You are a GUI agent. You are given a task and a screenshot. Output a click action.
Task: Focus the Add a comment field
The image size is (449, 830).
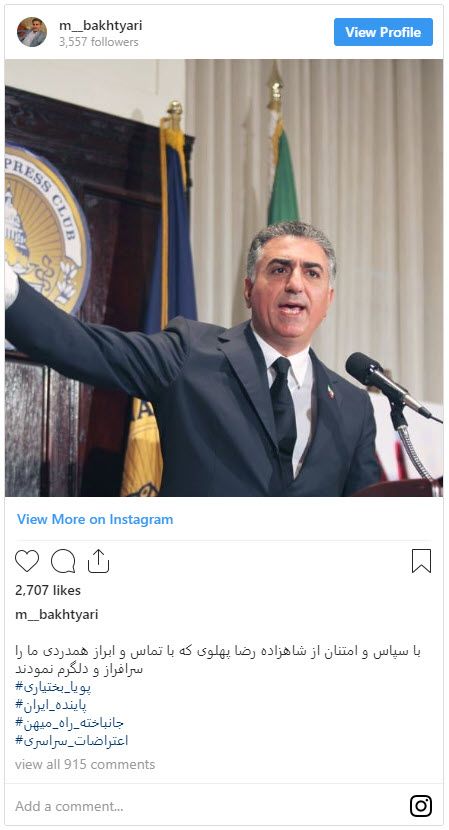[206, 806]
